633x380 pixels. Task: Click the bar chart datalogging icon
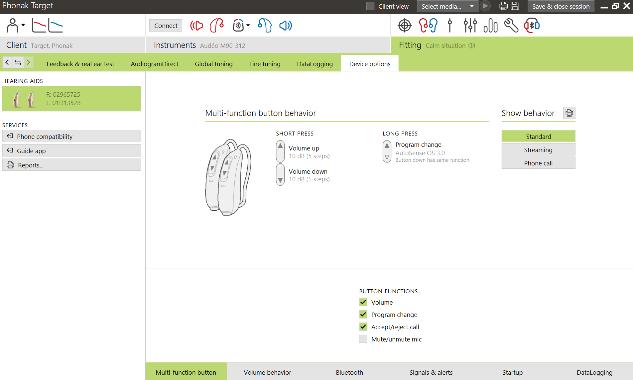tap(490, 25)
